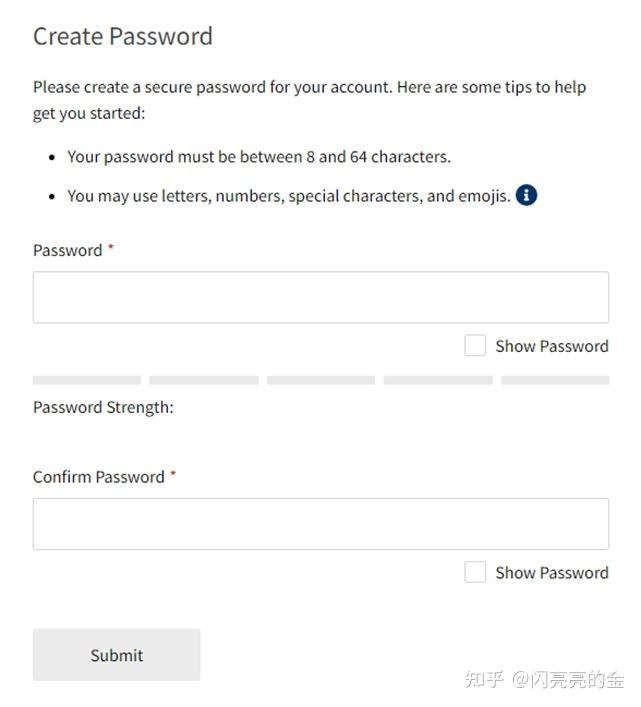Click the Zhihu watermark at the bottom right

tap(544, 680)
